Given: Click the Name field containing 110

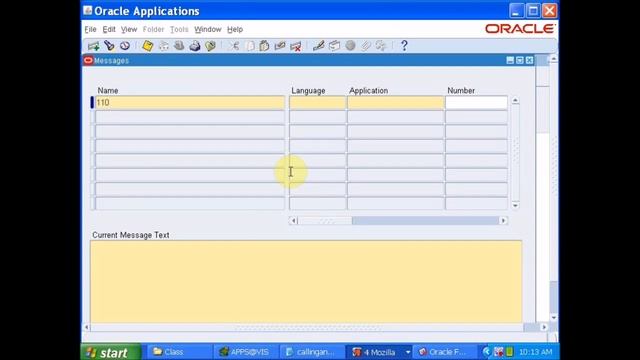Looking at the screenshot, I should pyautogui.click(x=190, y=102).
